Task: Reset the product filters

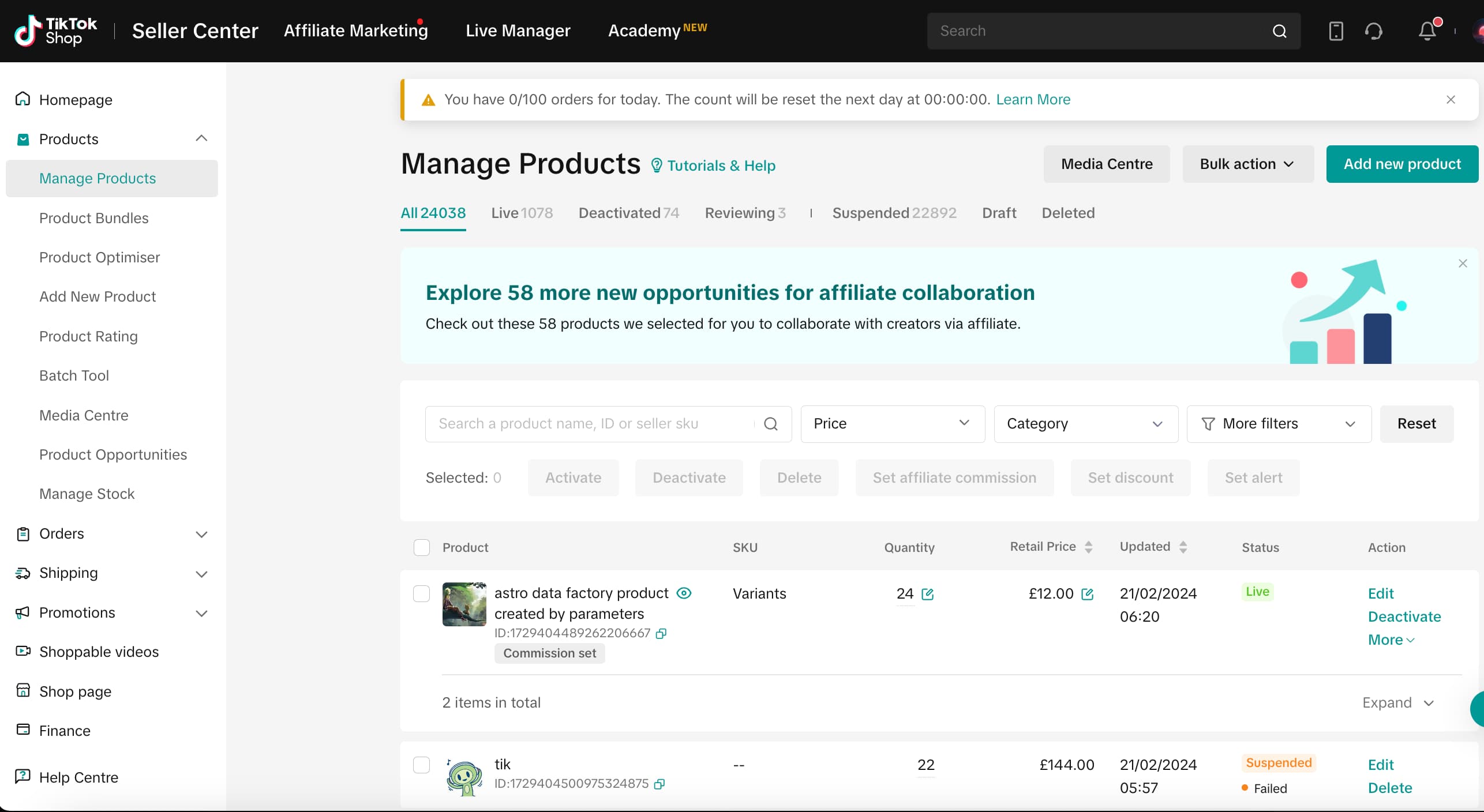Action: [x=1416, y=424]
